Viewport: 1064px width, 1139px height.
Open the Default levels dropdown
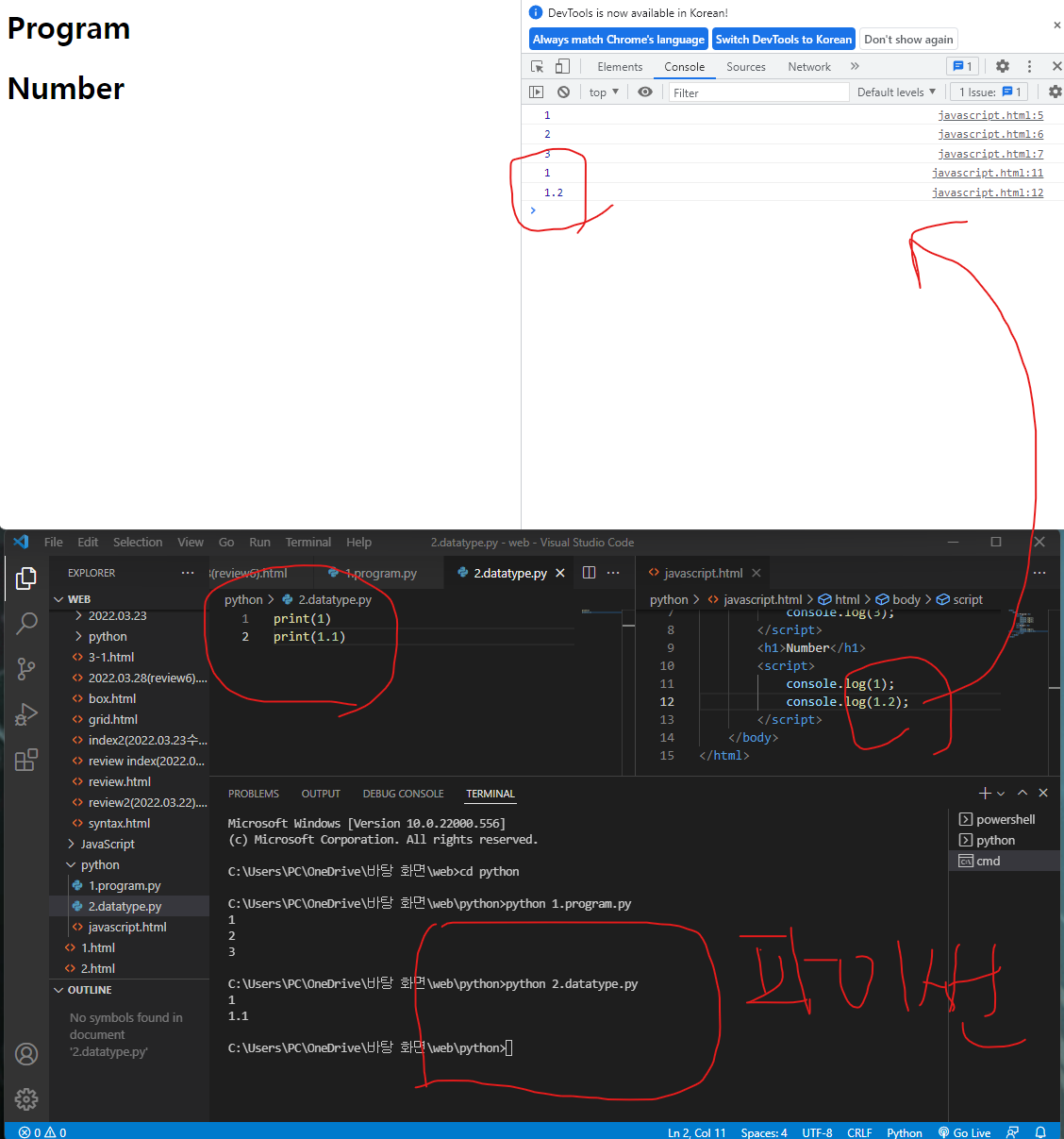click(896, 92)
